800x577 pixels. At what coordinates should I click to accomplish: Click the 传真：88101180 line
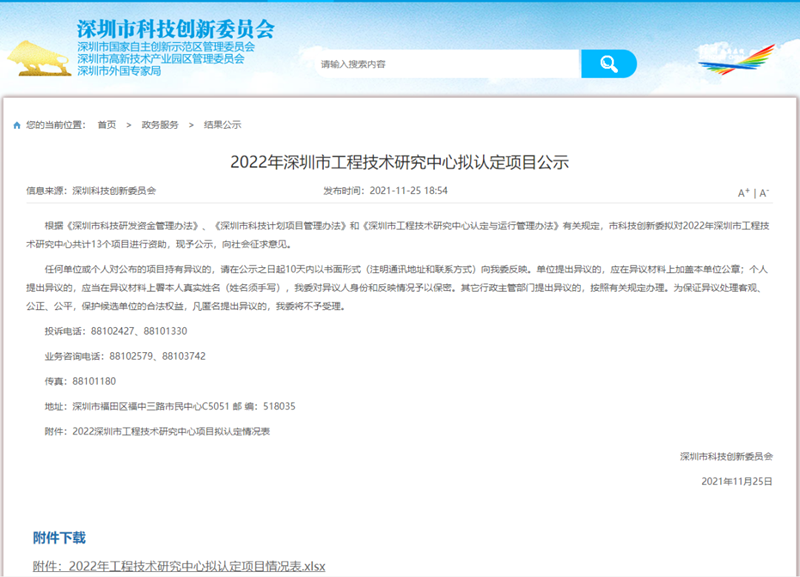point(80,381)
